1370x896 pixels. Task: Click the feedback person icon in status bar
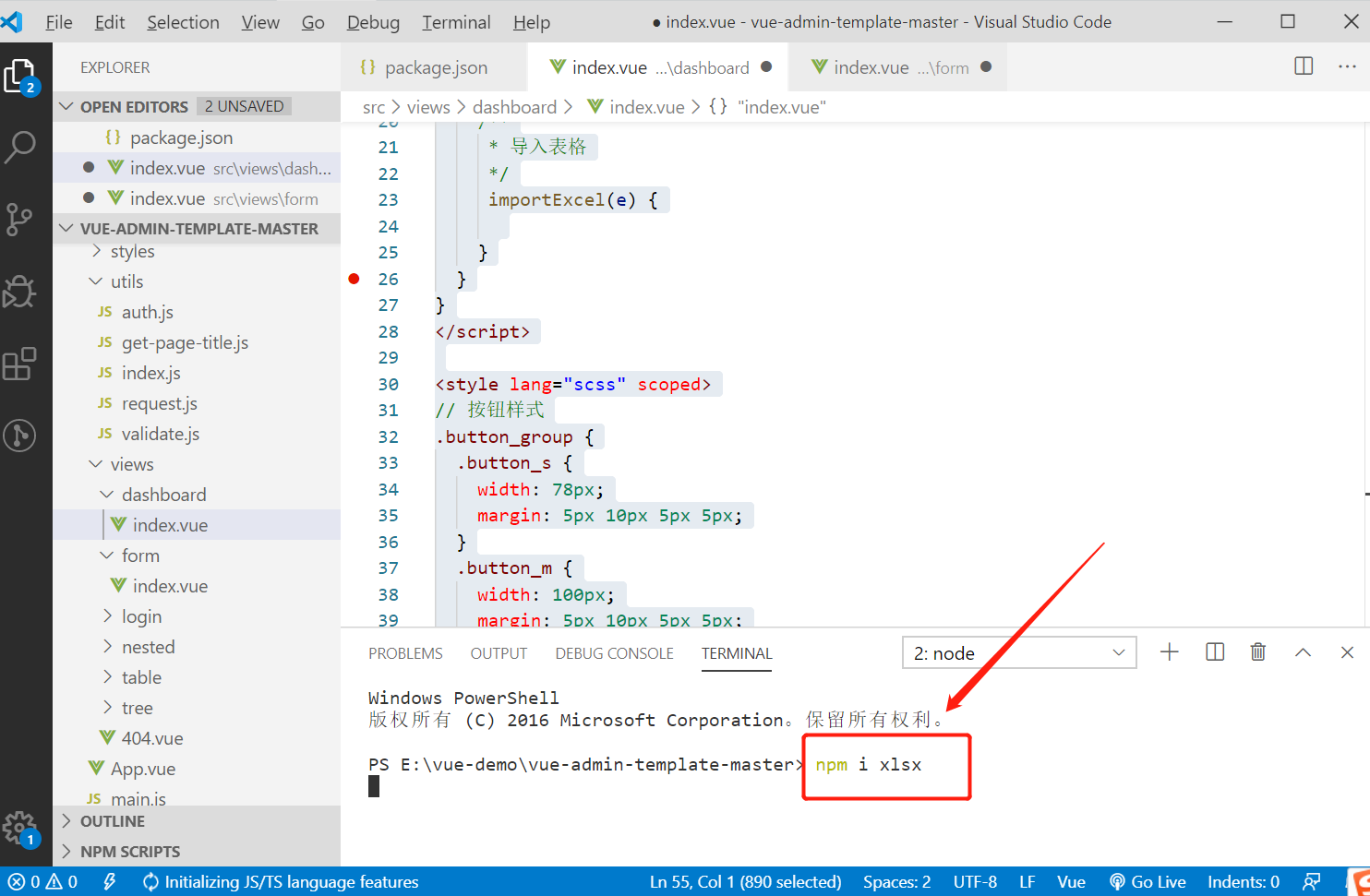1311,882
